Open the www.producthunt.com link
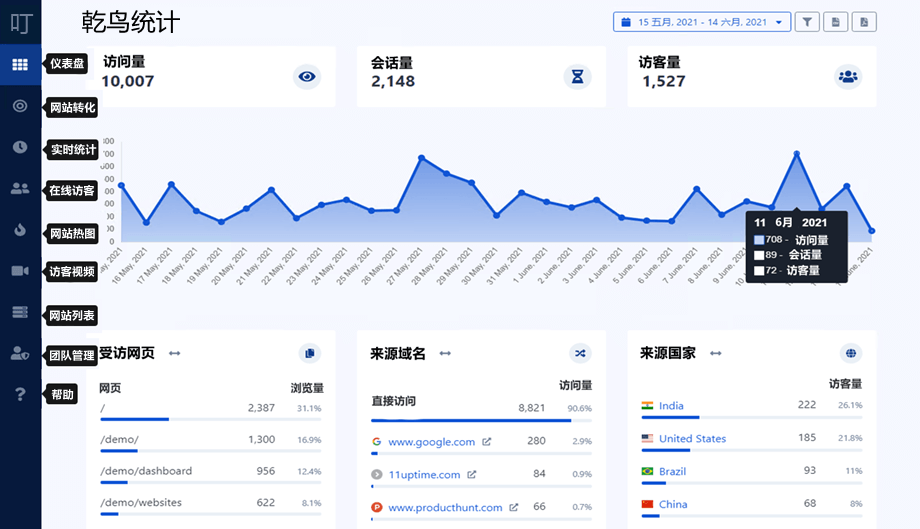The width and height of the screenshot is (920, 529). click(x=445, y=507)
